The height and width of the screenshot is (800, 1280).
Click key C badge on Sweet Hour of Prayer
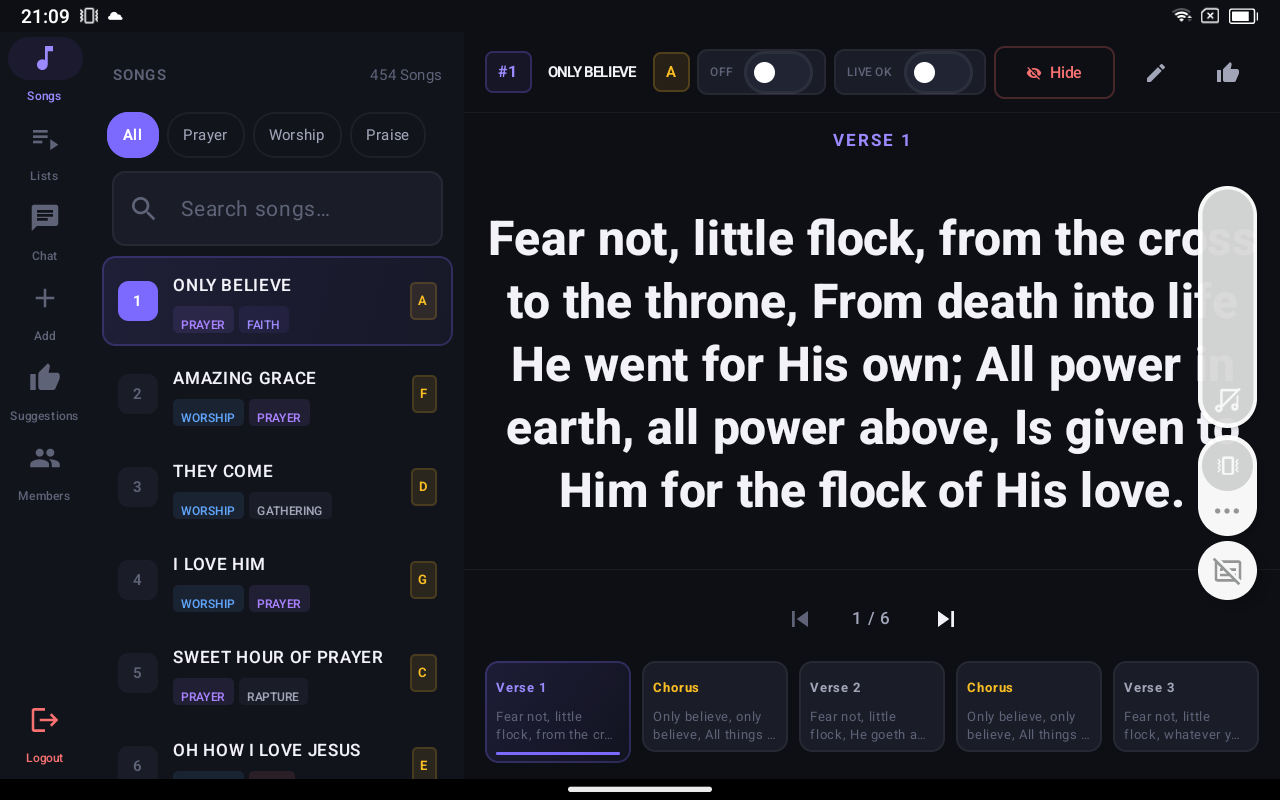pyautogui.click(x=423, y=673)
